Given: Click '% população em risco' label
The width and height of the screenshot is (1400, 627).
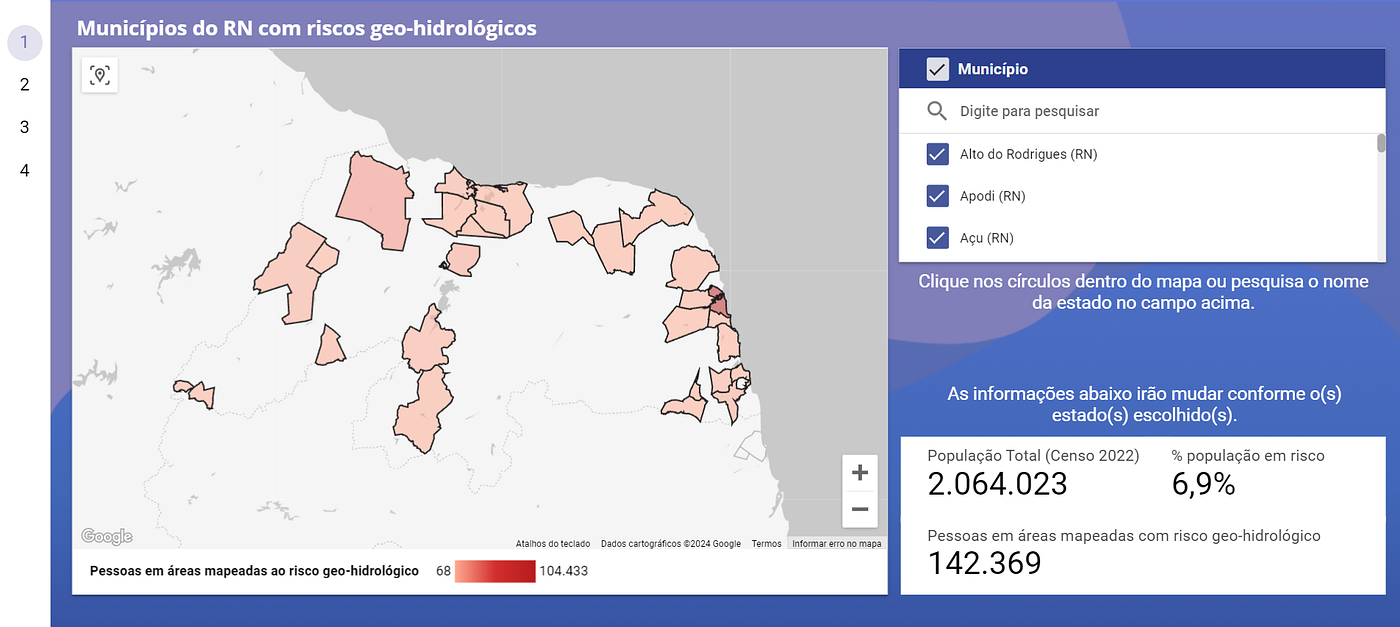Looking at the screenshot, I should (1248, 455).
